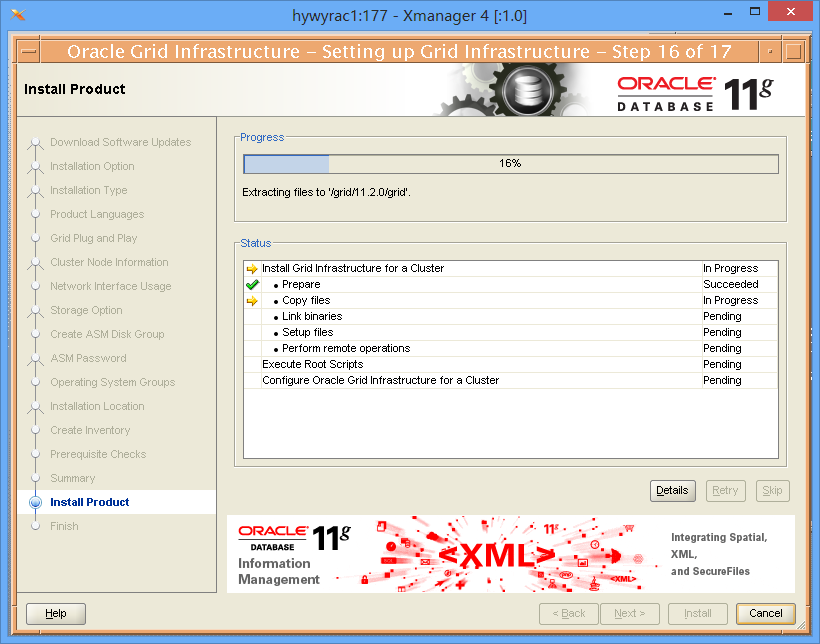Select Product Languages step
The height and width of the screenshot is (644, 820).
click(97, 214)
